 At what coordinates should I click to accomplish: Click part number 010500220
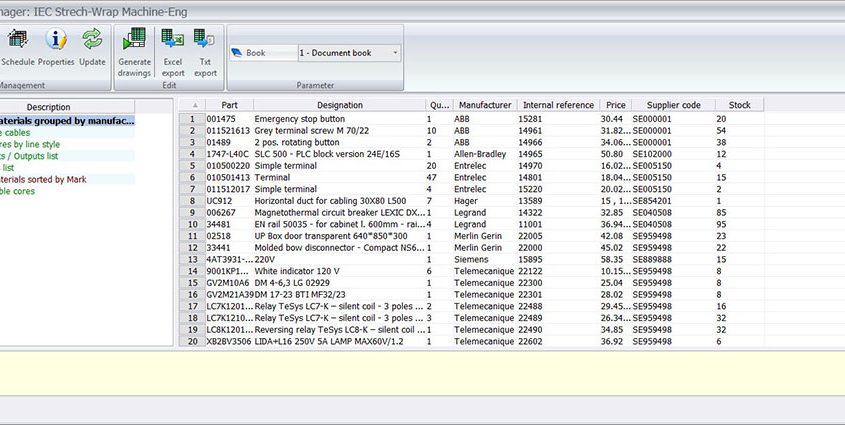click(x=228, y=166)
